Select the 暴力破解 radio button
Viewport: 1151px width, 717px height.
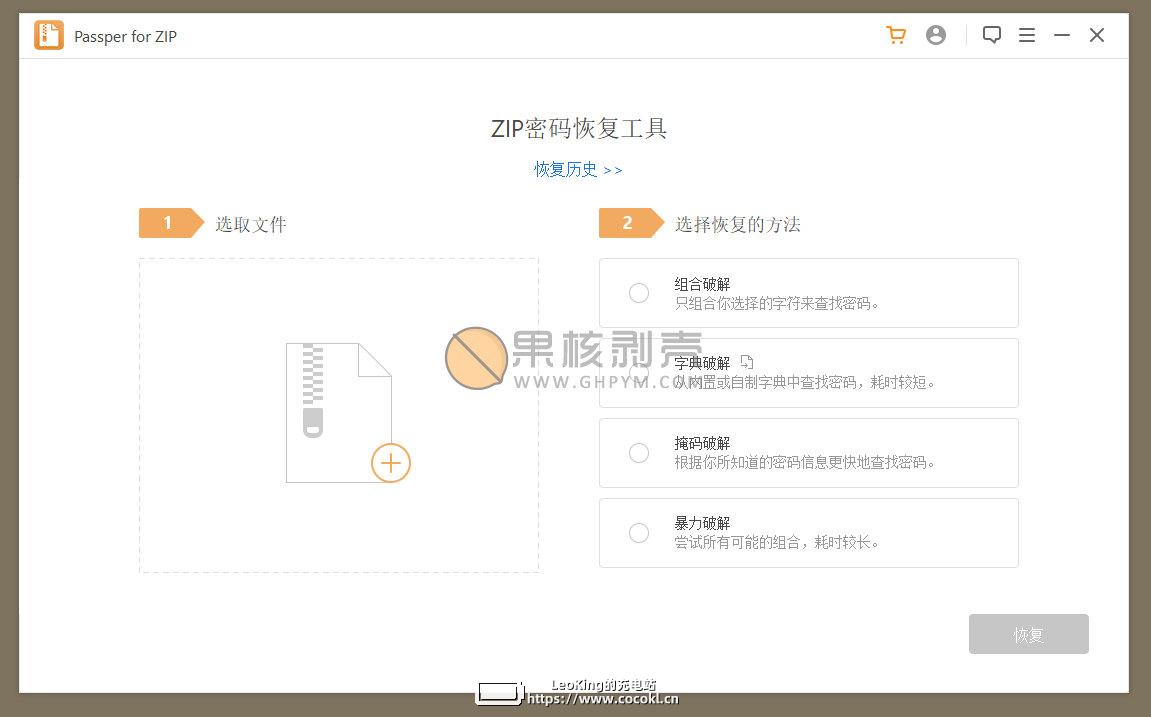tap(639, 533)
